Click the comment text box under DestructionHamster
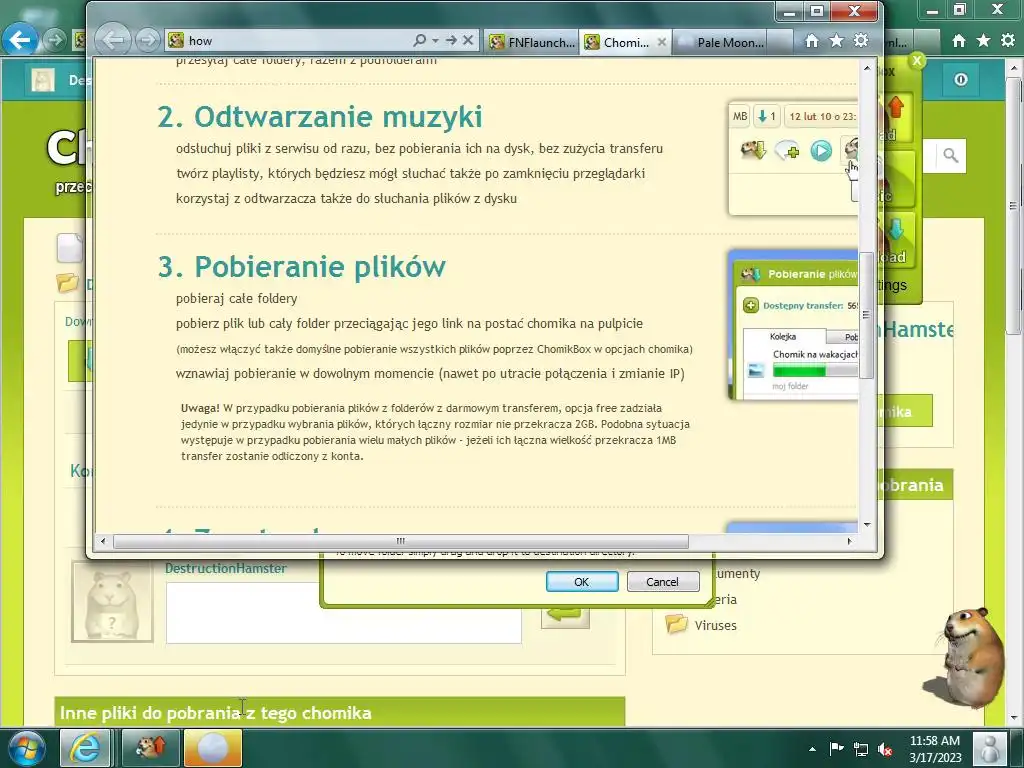 point(344,613)
